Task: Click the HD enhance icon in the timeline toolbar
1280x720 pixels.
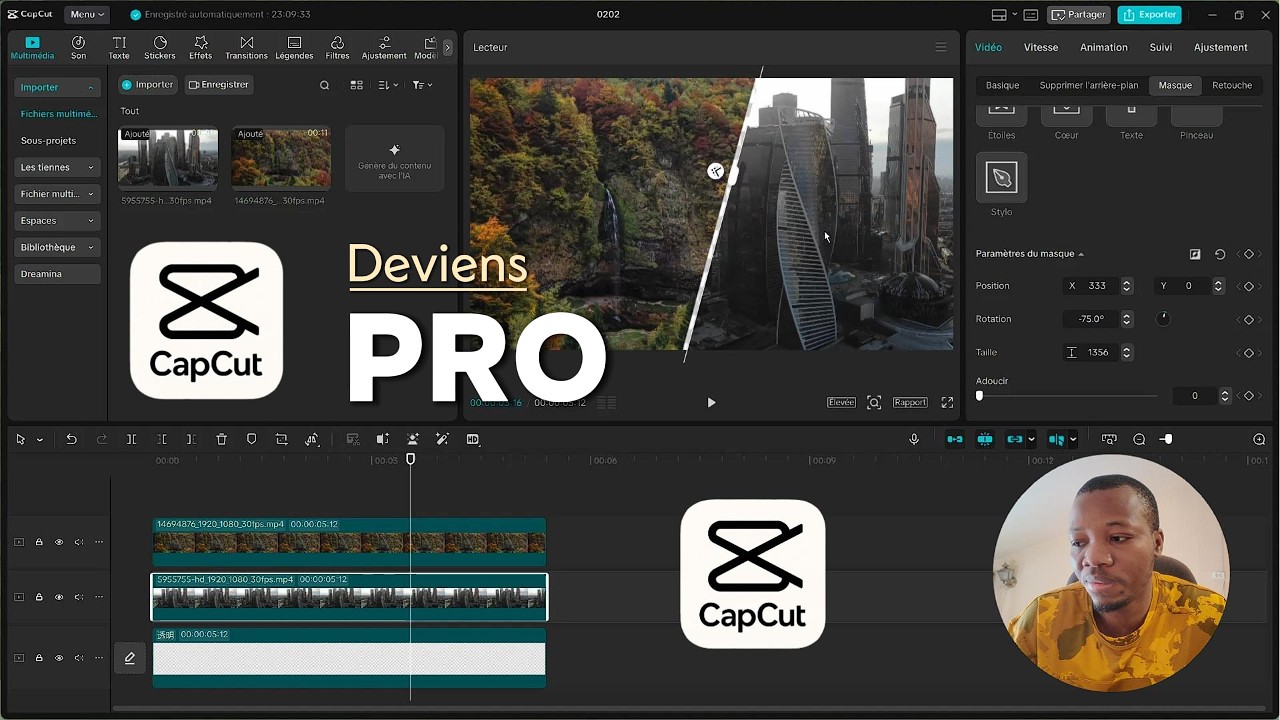Action: [x=473, y=439]
